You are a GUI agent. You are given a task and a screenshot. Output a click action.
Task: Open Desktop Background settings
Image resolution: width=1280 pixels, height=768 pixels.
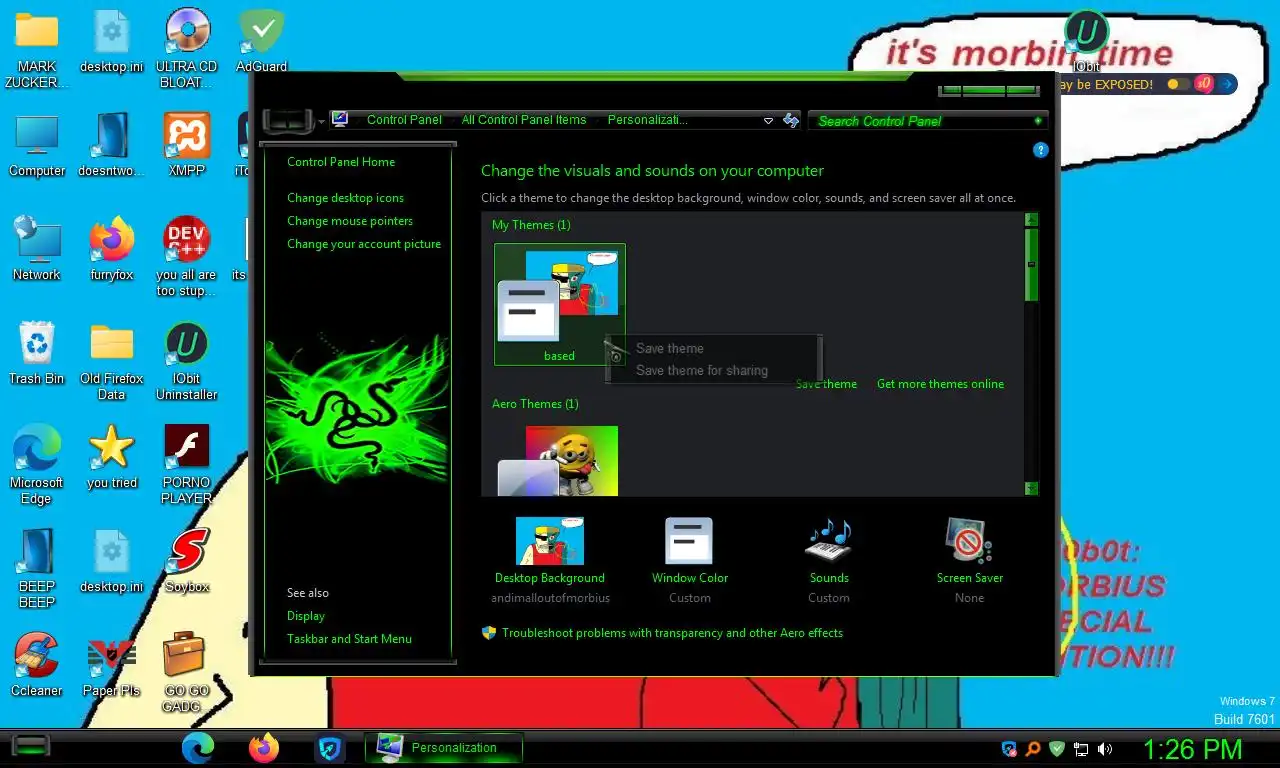550,560
